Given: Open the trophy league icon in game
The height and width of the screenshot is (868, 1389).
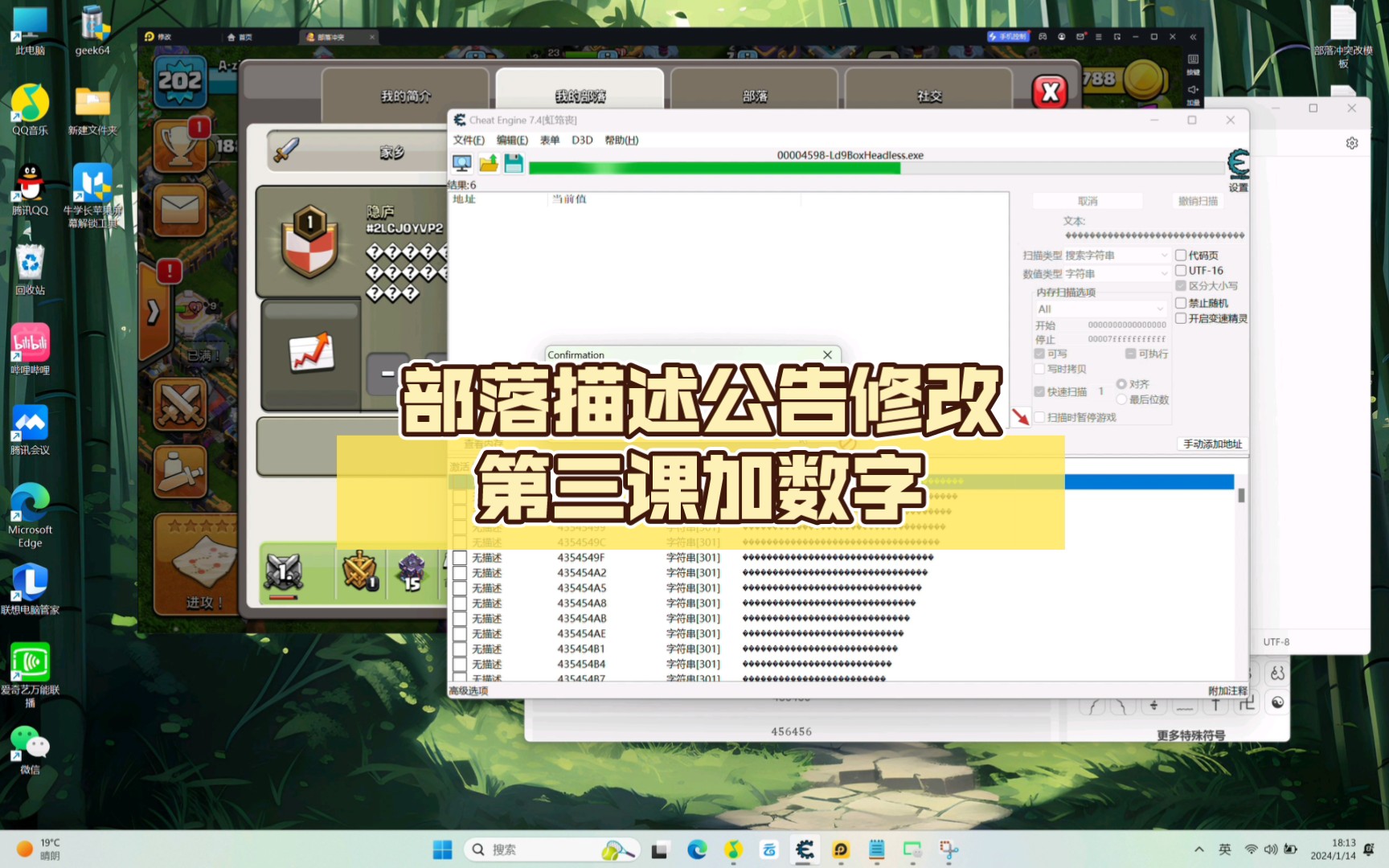Looking at the screenshot, I should point(180,146).
